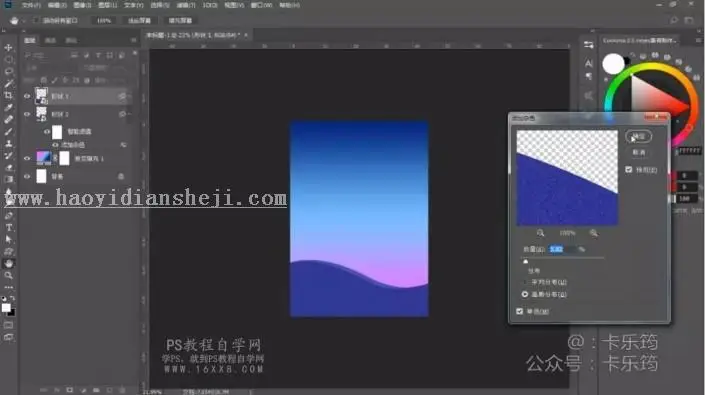Image resolution: width=705 pixels, height=395 pixels.
Task: Toggle Add Noise smart filter visibility
Action: click(x=55, y=145)
